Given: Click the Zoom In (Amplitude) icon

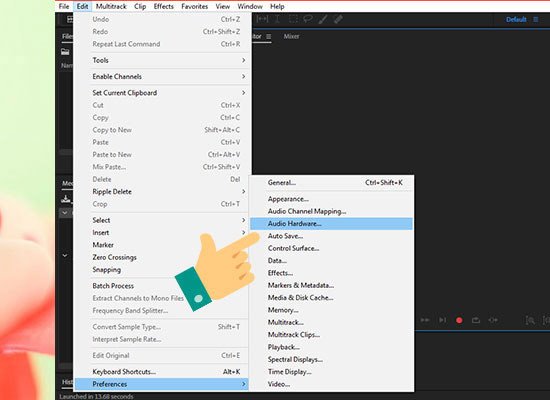Looking at the screenshot, I should click(x=530, y=320).
